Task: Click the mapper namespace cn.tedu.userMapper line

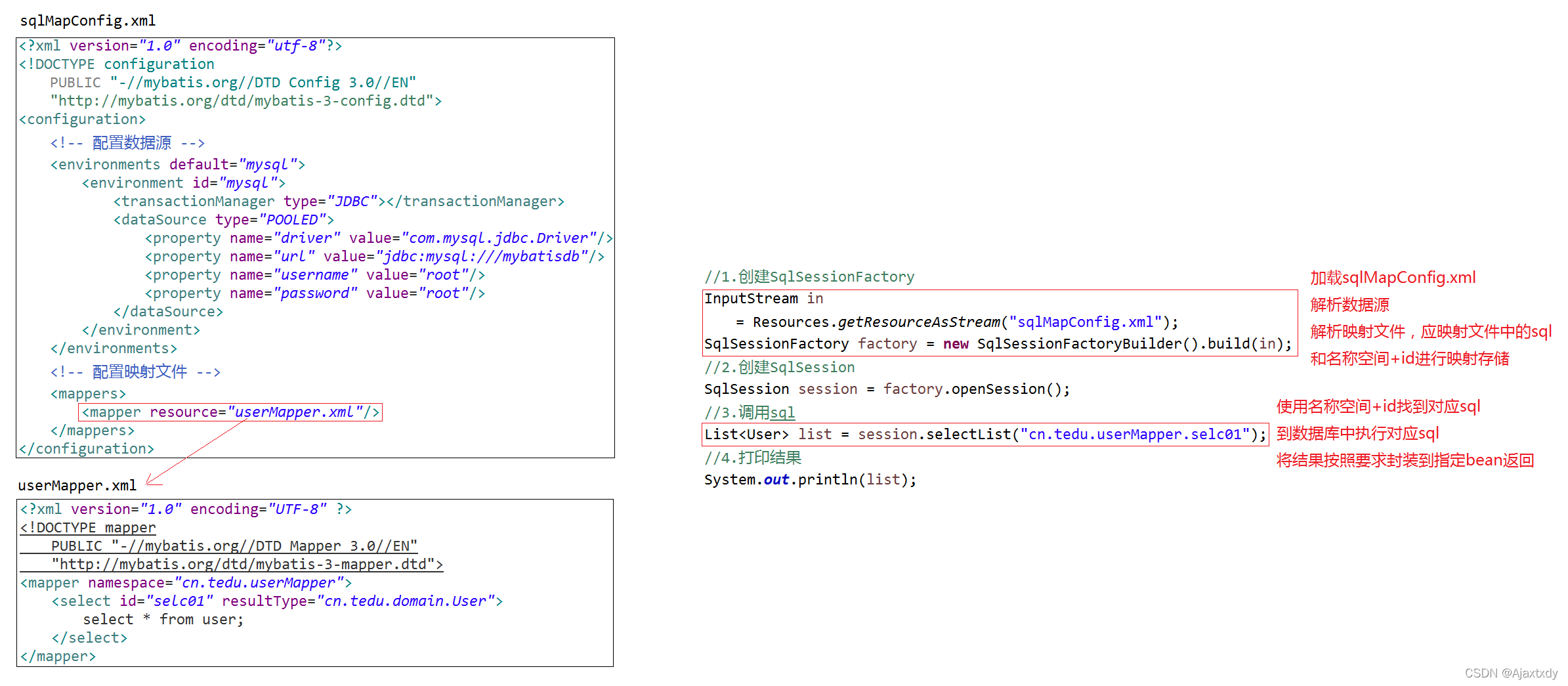Action: pos(186,583)
